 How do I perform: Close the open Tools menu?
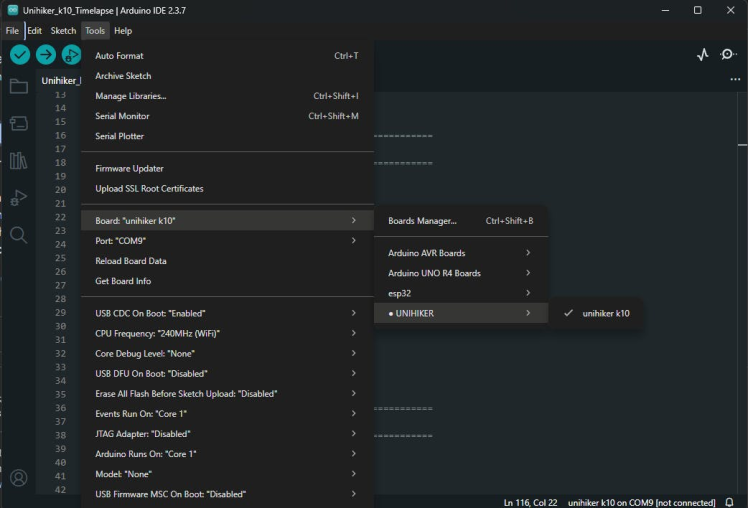(95, 31)
